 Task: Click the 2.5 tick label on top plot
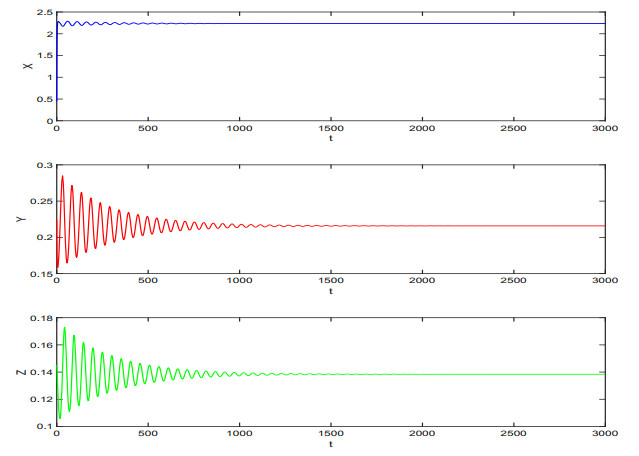tap(44, 12)
